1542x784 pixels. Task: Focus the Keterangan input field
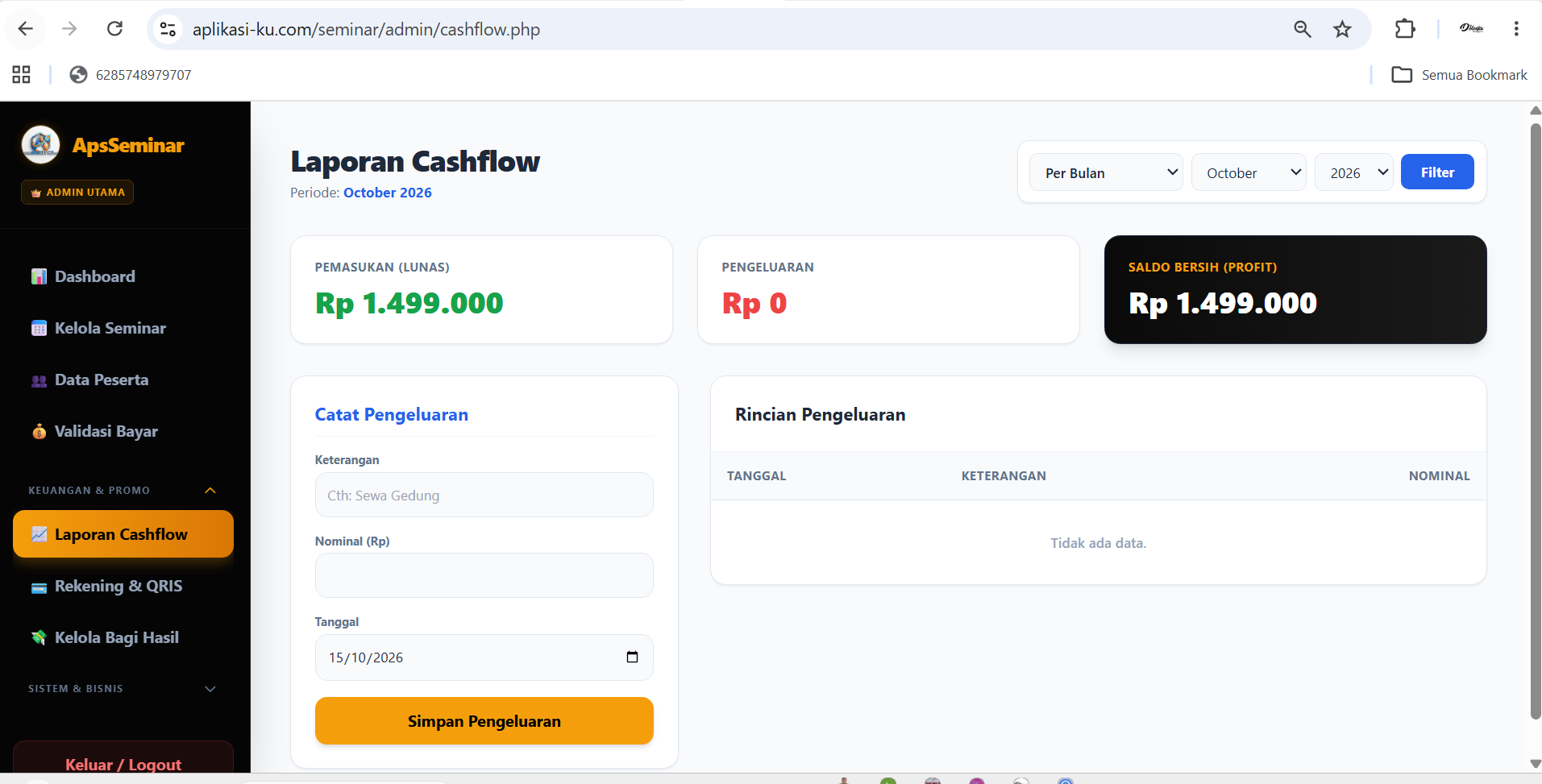click(x=484, y=495)
